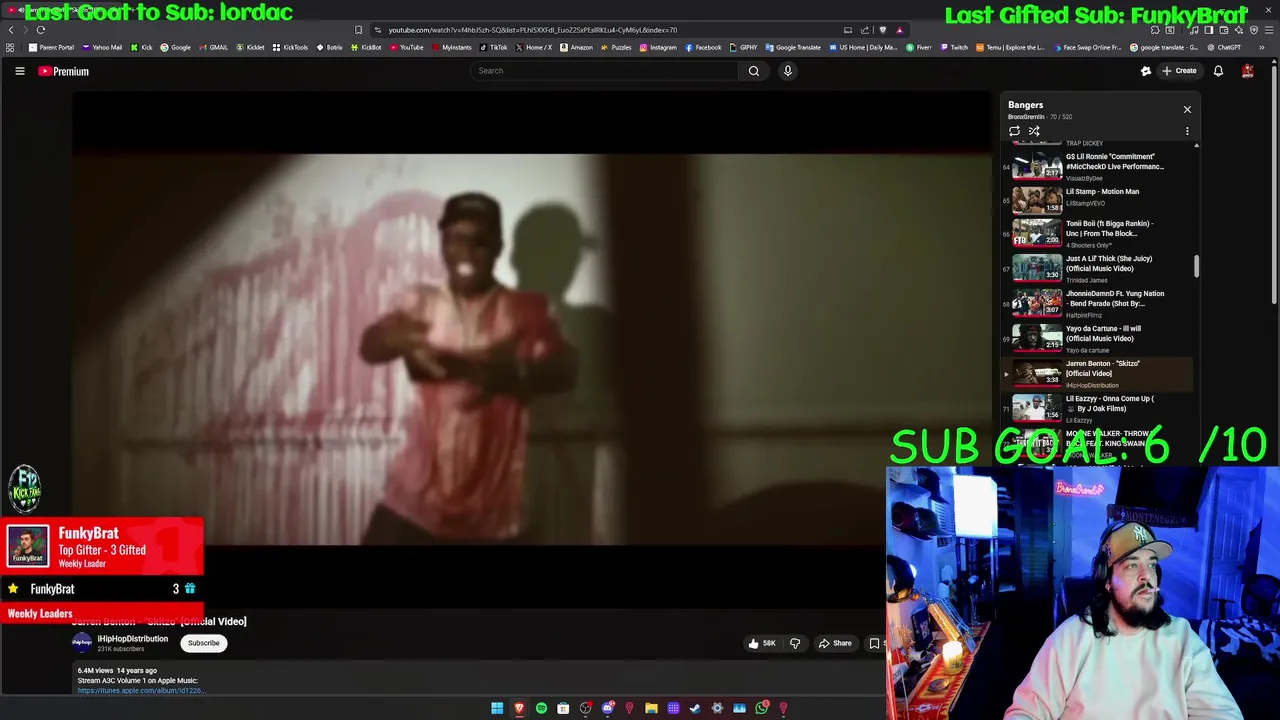Dislike the video with thumbs down
The width and height of the screenshot is (1280, 720).
tap(795, 643)
